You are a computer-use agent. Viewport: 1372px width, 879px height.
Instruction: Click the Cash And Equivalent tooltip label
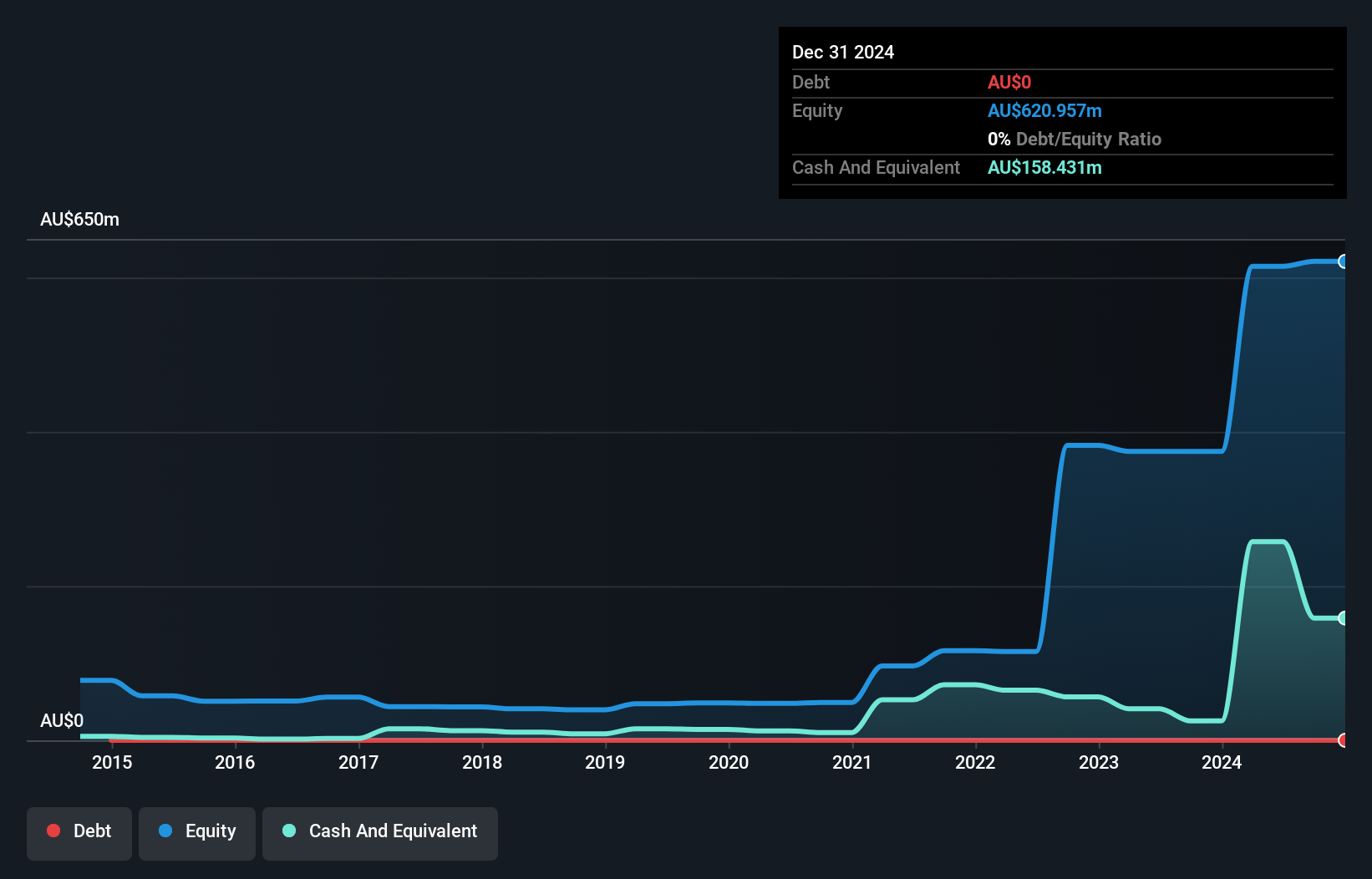click(877, 167)
